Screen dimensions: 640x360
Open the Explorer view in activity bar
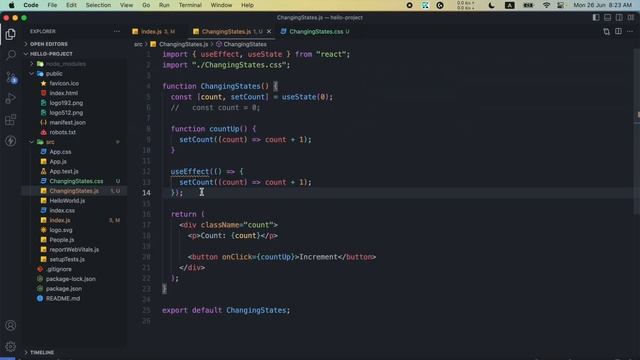(11, 34)
